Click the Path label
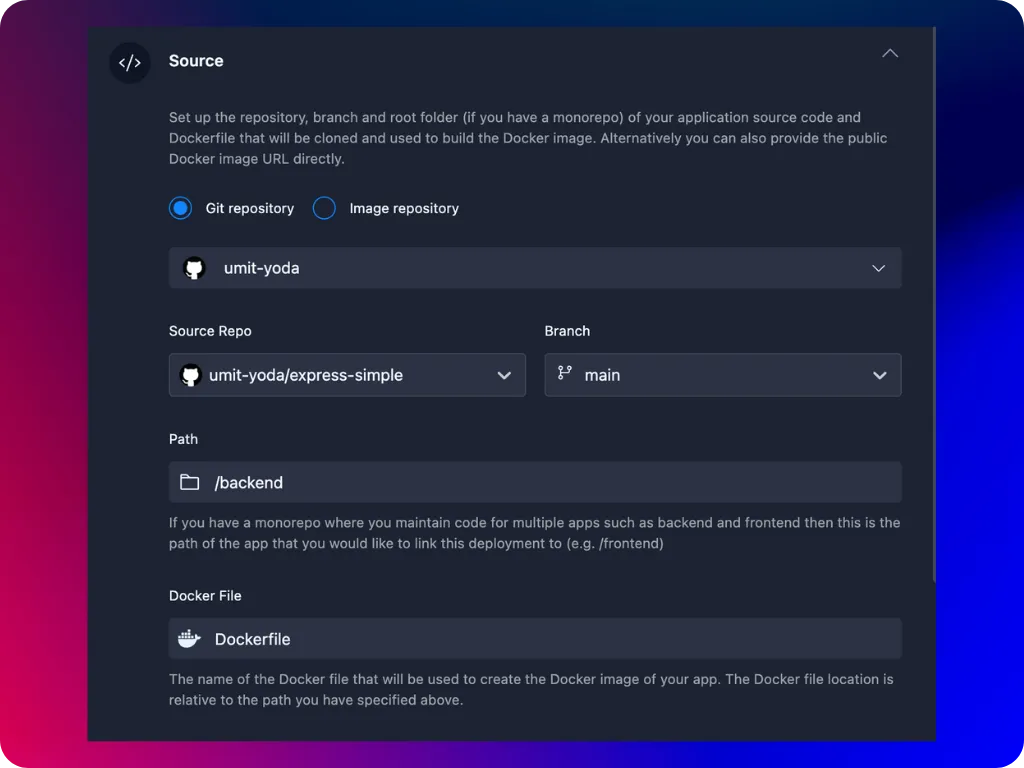Screen dimensions: 1024x768 [x=183, y=439]
